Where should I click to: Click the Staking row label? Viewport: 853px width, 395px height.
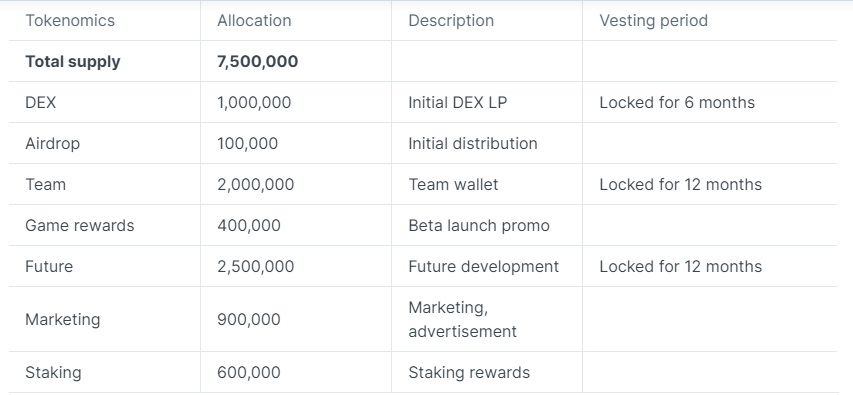53,373
